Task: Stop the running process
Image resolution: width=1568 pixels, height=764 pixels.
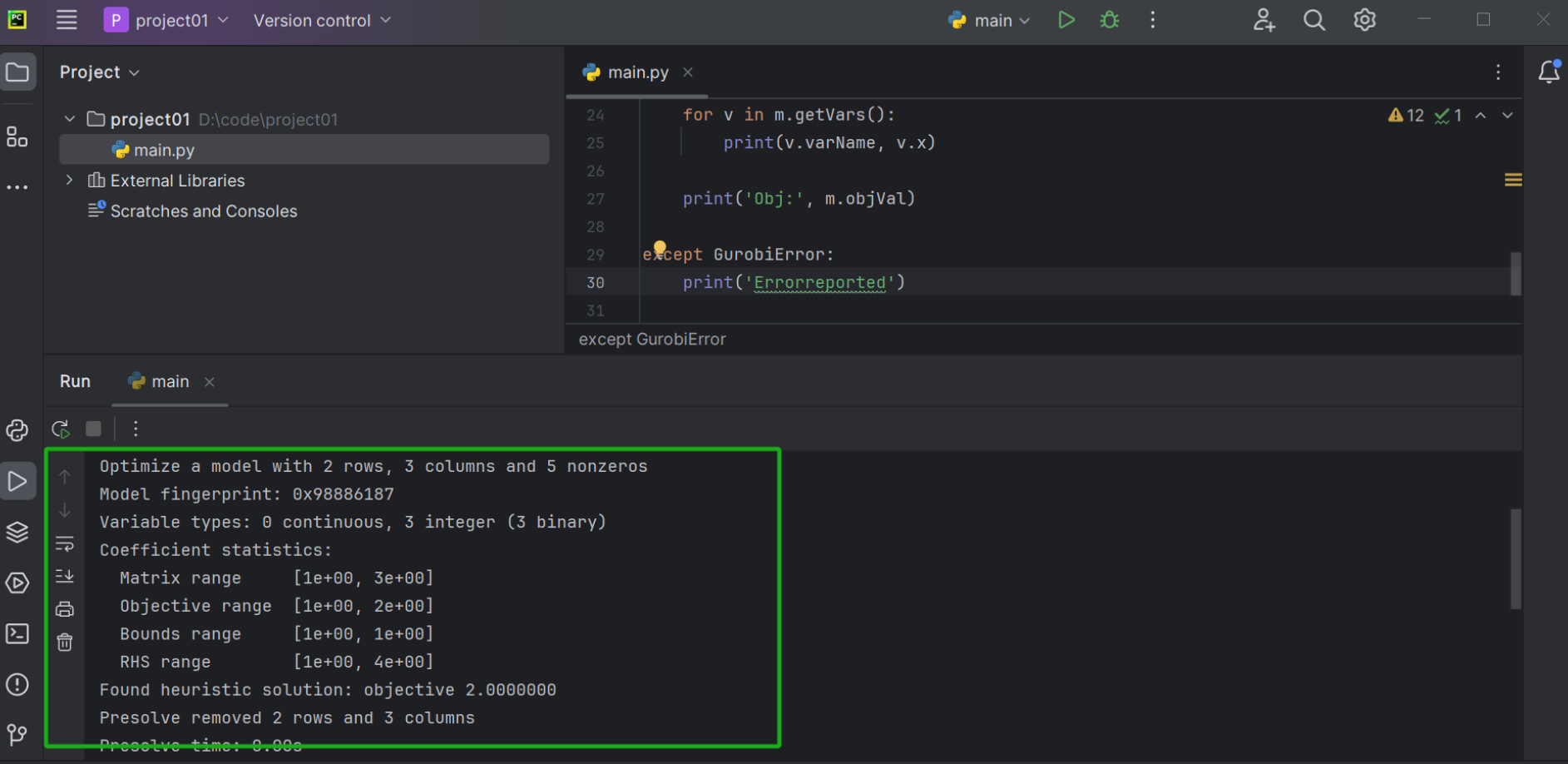Action: point(93,429)
